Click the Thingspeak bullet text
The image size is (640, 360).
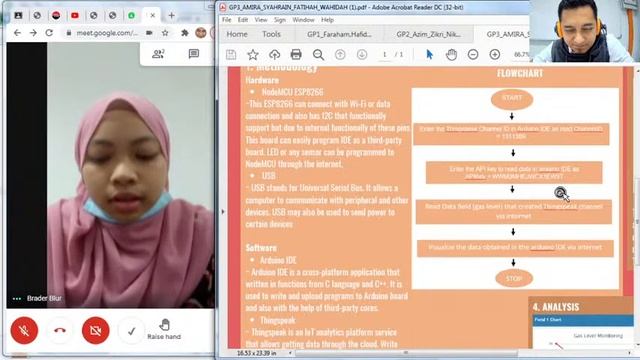(x=278, y=320)
